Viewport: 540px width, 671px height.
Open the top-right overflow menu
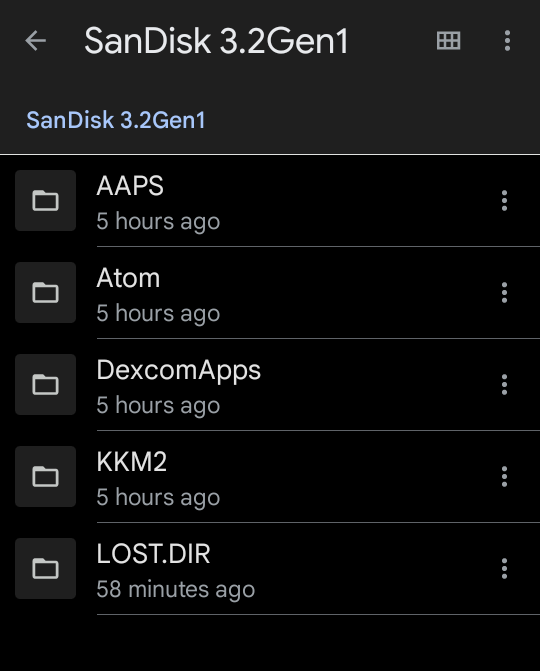pyautogui.click(x=507, y=41)
